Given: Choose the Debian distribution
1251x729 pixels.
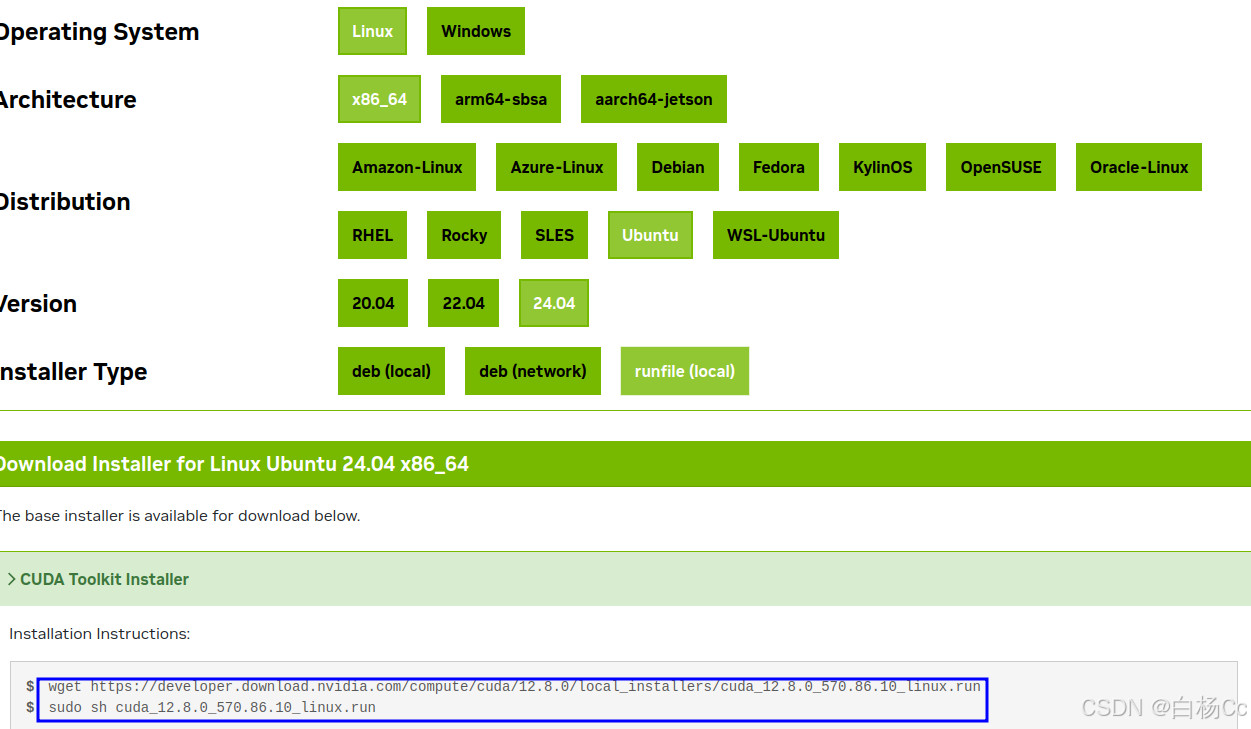Looking at the screenshot, I should pos(678,167).
